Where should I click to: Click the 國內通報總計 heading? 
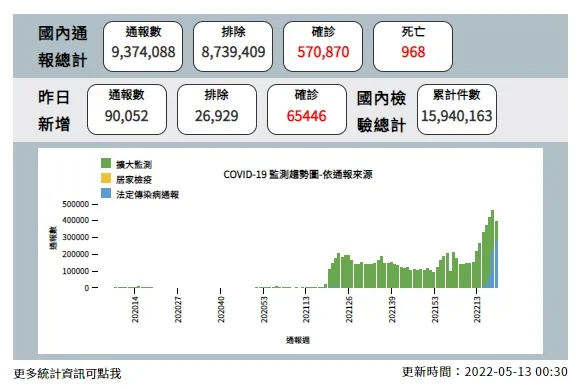coord(63,47)
